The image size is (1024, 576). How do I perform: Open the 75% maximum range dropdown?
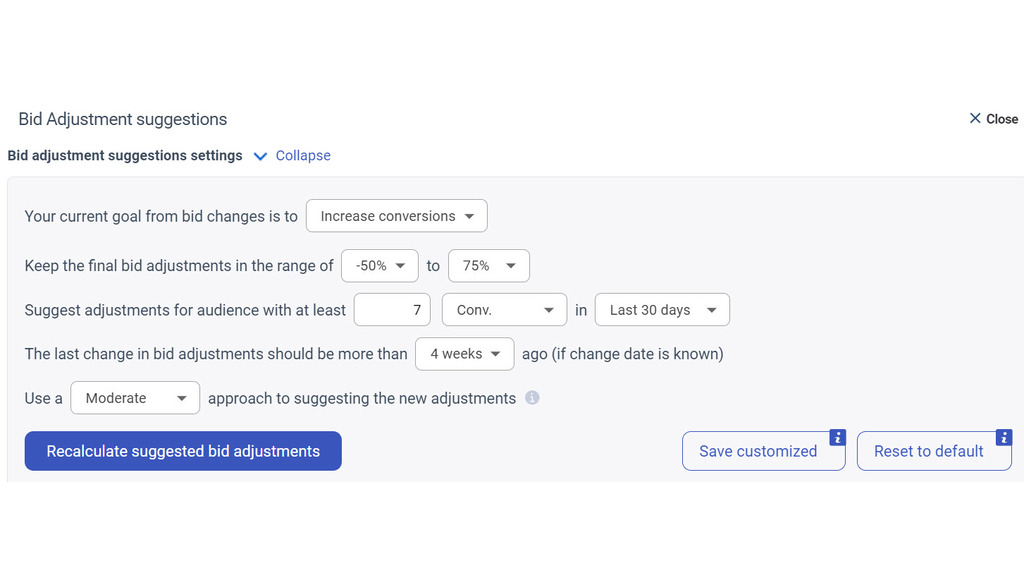488,266
